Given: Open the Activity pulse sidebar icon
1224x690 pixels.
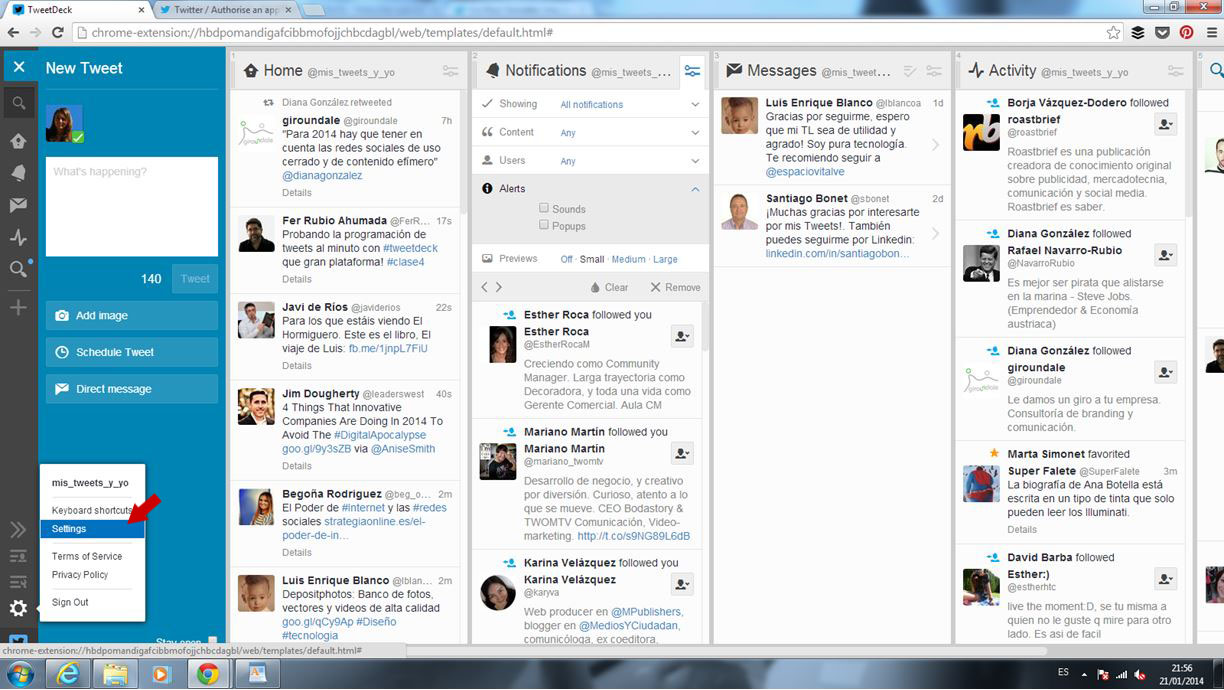Looking at the screenshot, I should pyautogui.click(x=19, y=238).
